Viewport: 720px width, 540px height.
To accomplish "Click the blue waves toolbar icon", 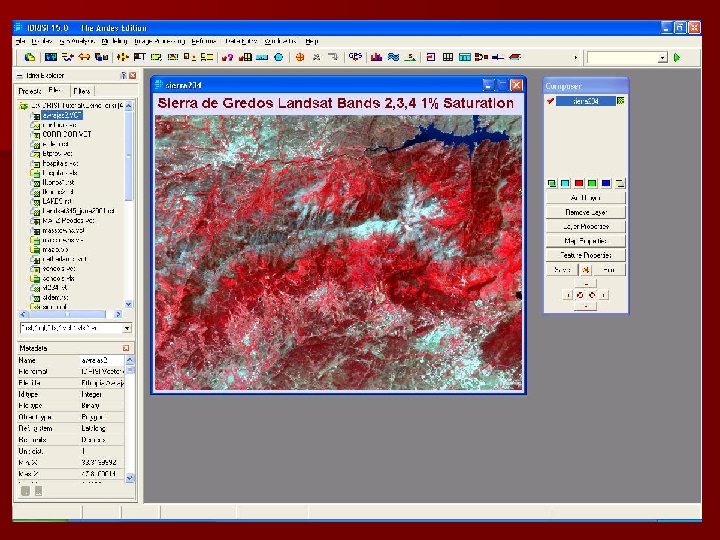I will pyautogui.click(x=394, y=57).
